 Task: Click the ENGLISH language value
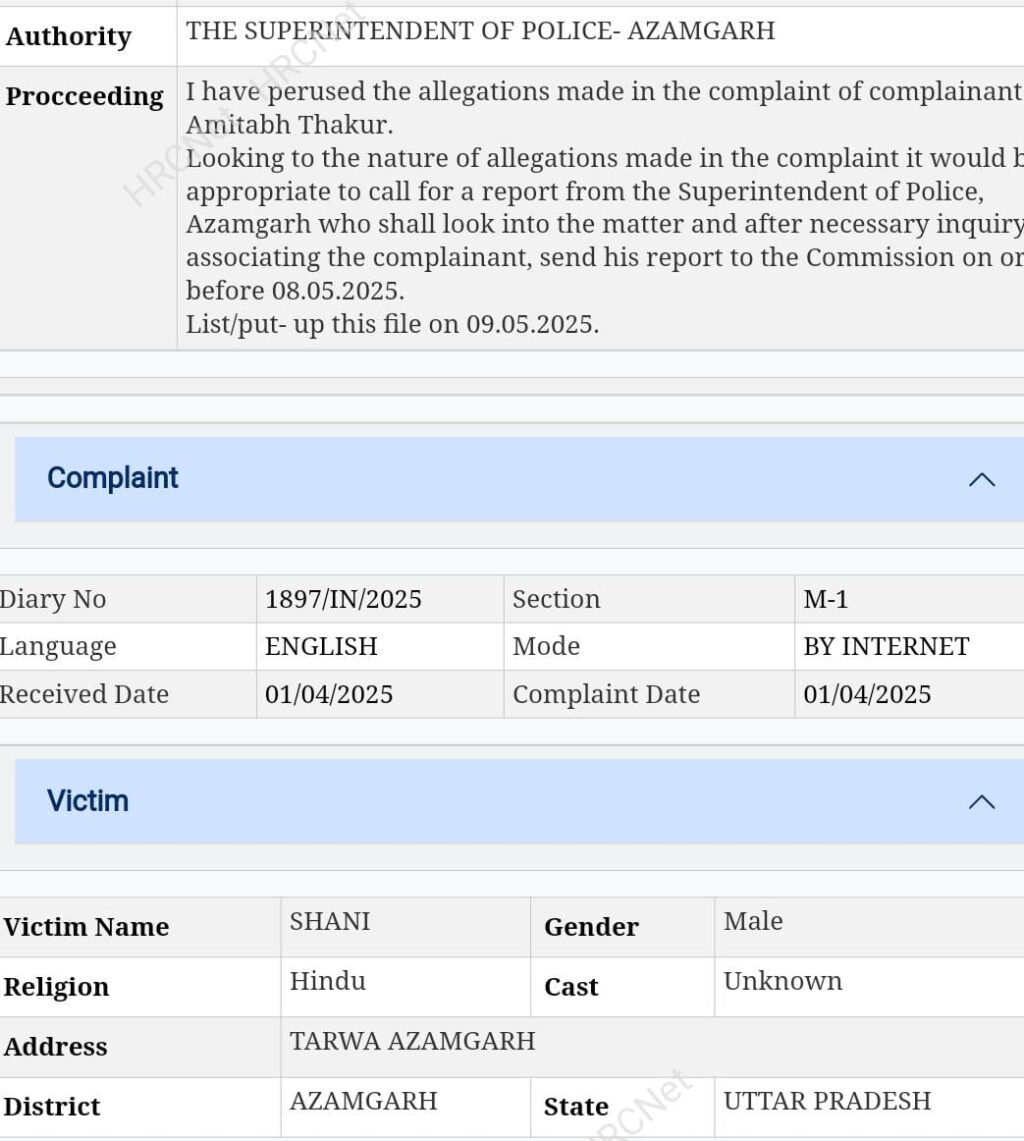[321, 647]
